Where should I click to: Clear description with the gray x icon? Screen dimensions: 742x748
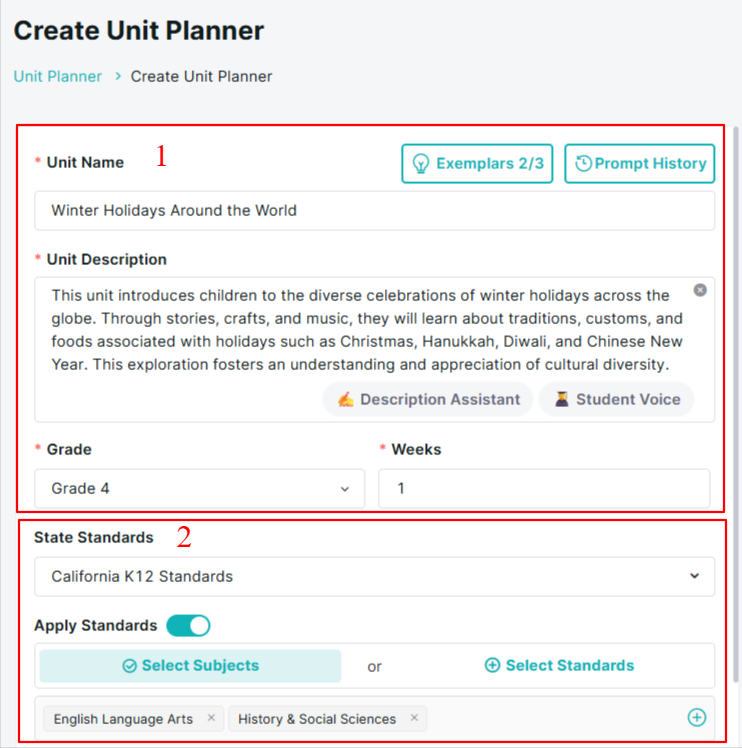click(x=700, y=290)
